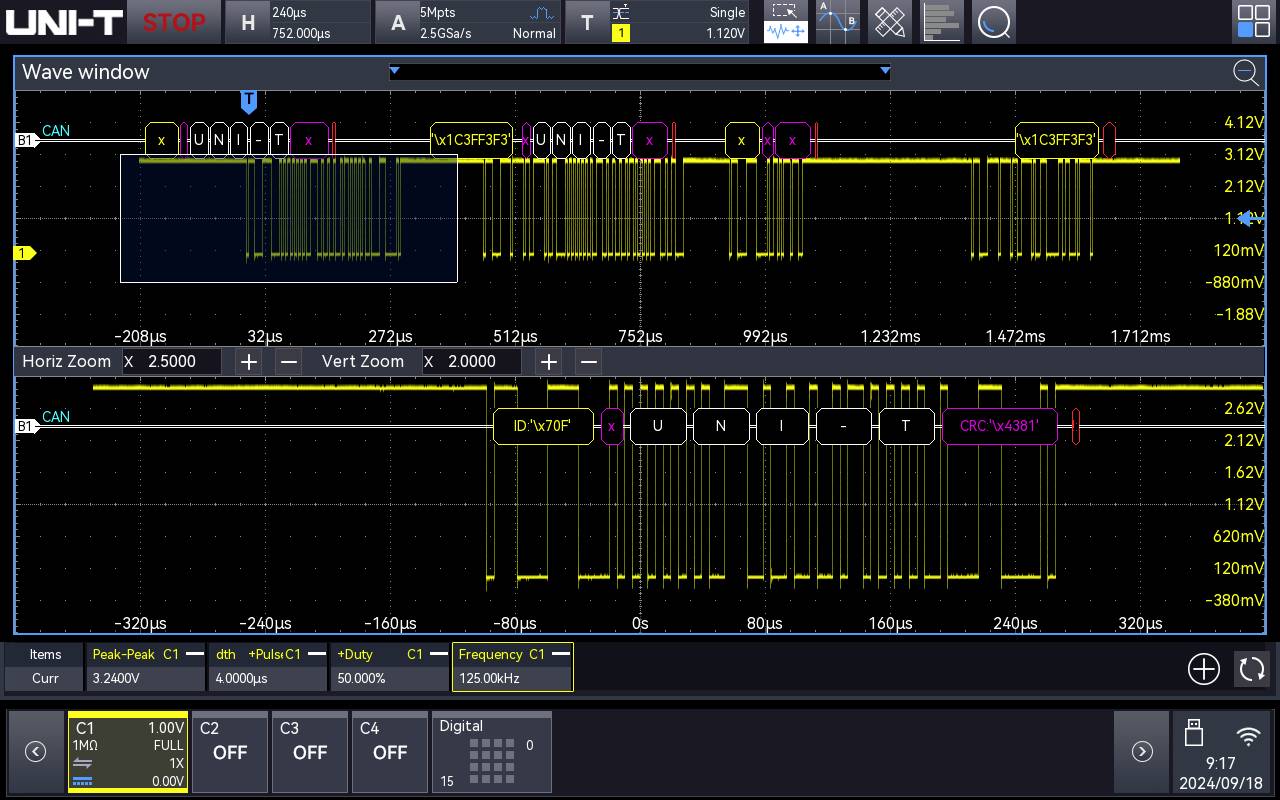1280x800 pixels.
Task: Enable channel C2
Action: 229,752
